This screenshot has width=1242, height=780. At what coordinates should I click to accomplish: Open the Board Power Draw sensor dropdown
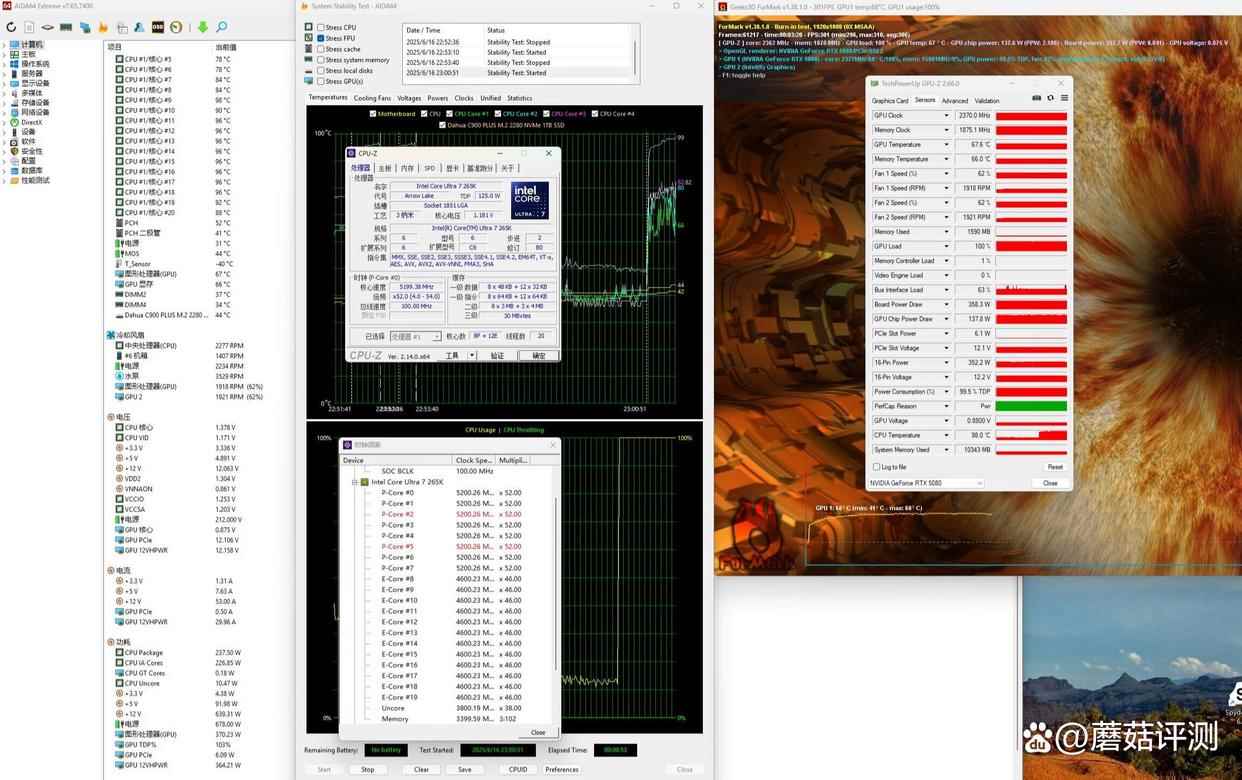pos(946,304)
